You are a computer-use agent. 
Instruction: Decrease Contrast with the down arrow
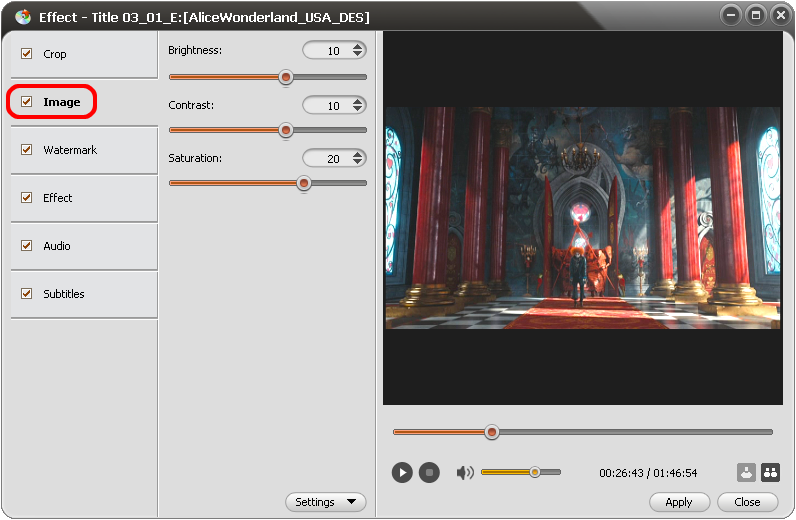[357, 108]
